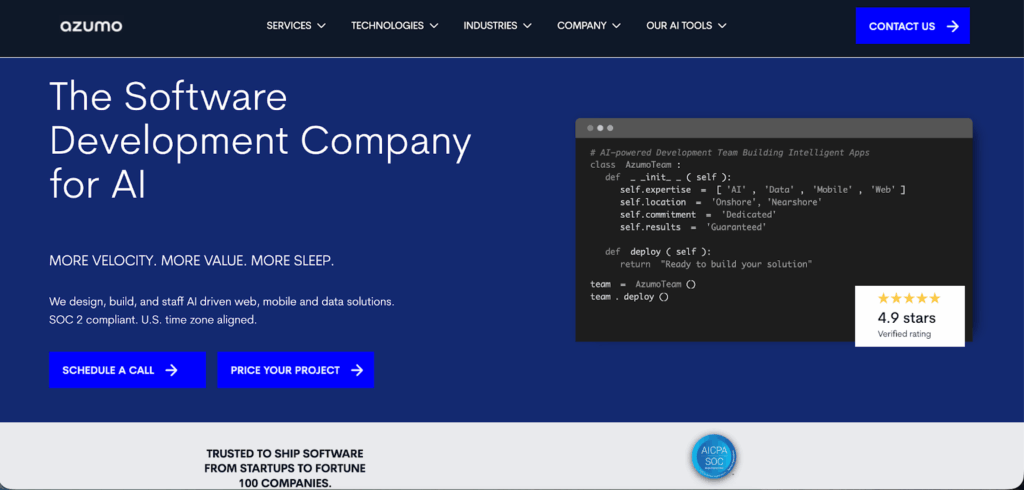Click the azumo logo
This screenshot has width=1024, height=490.
[91, 26]
